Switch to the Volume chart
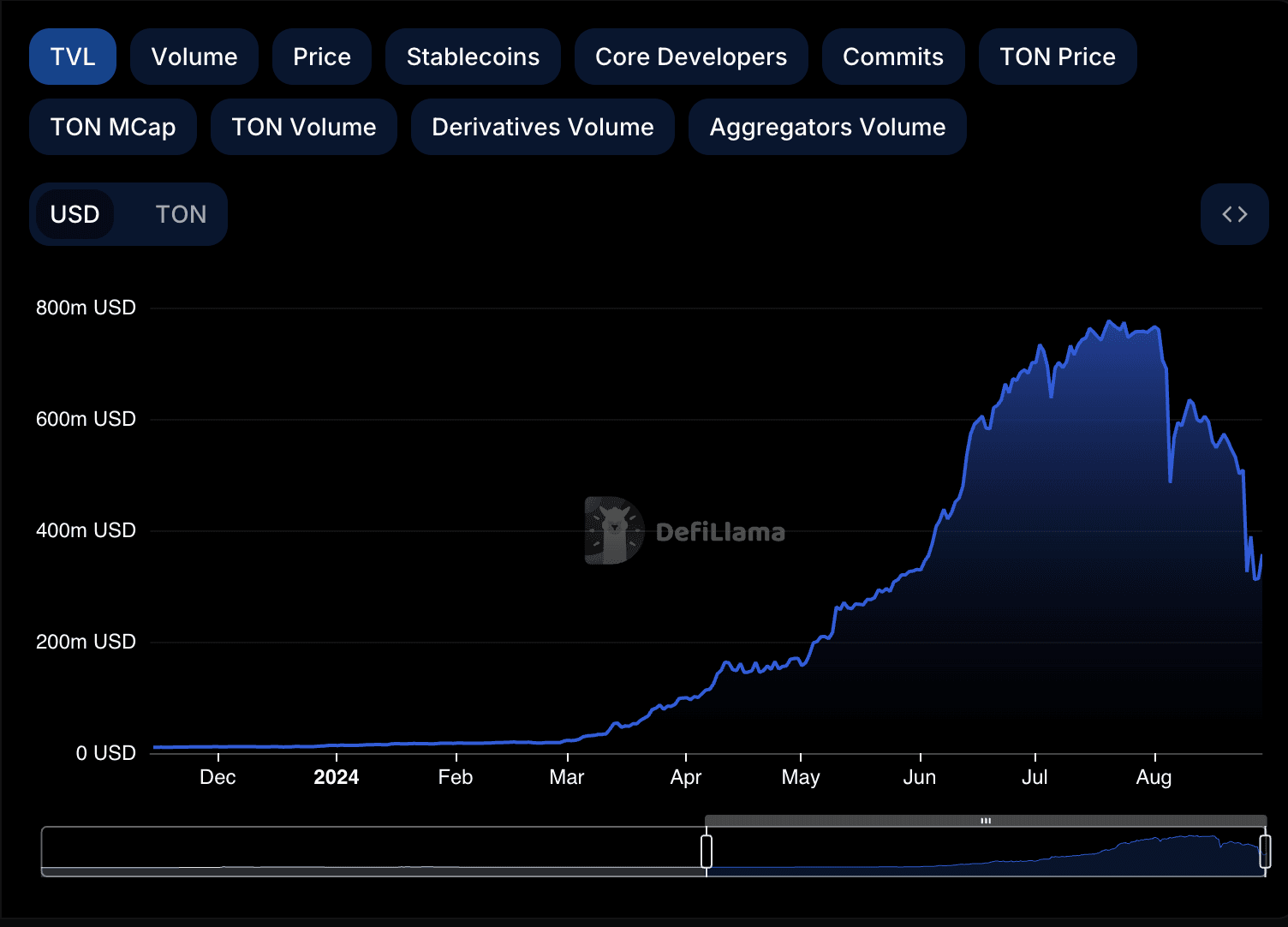 [x=194, y=57]
